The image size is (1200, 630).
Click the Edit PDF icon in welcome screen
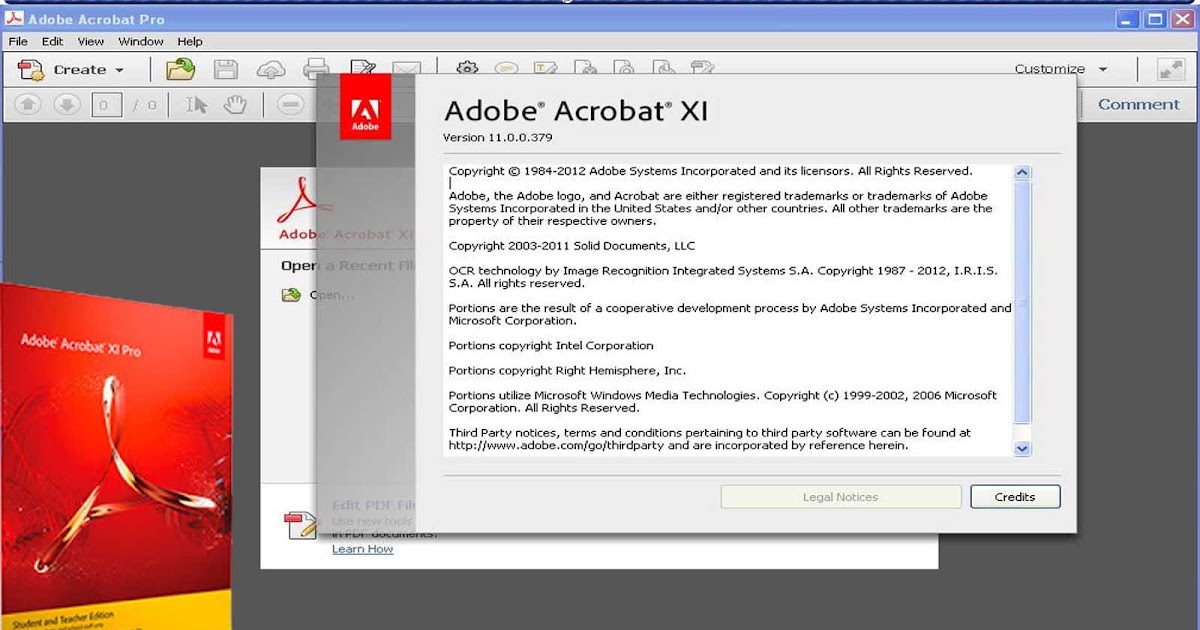(x=300, y=524)
